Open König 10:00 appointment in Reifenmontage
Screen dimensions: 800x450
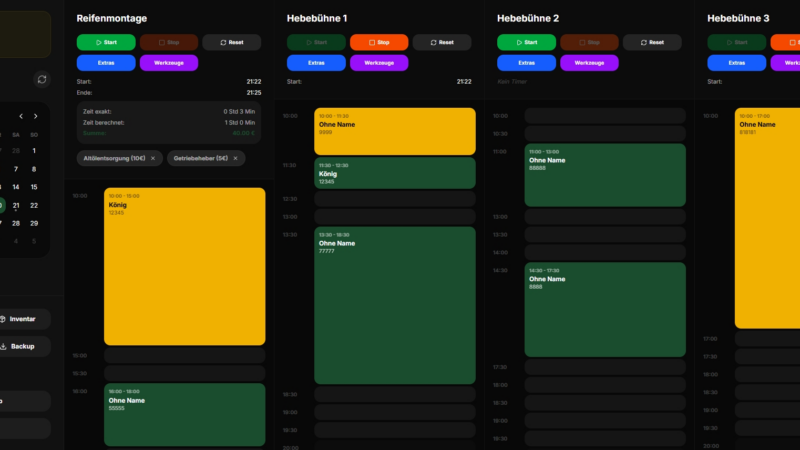184,266
